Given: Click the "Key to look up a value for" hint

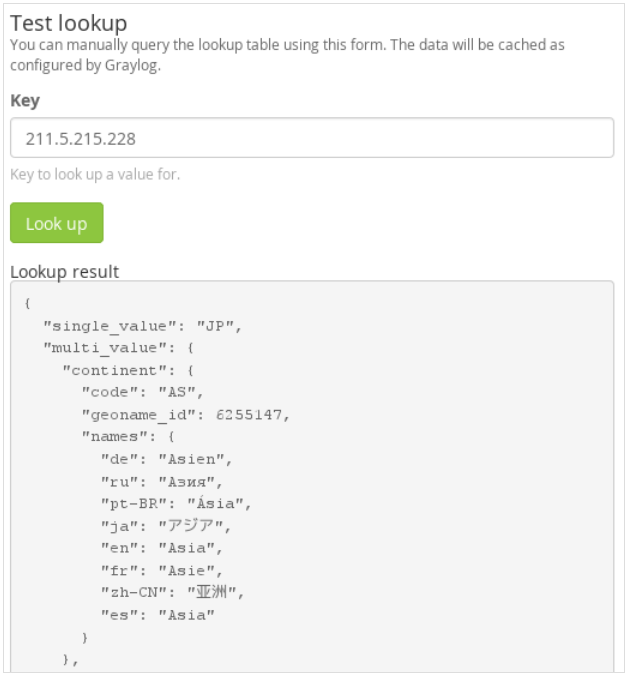Looking at the screenshot, I should (95, 175).
